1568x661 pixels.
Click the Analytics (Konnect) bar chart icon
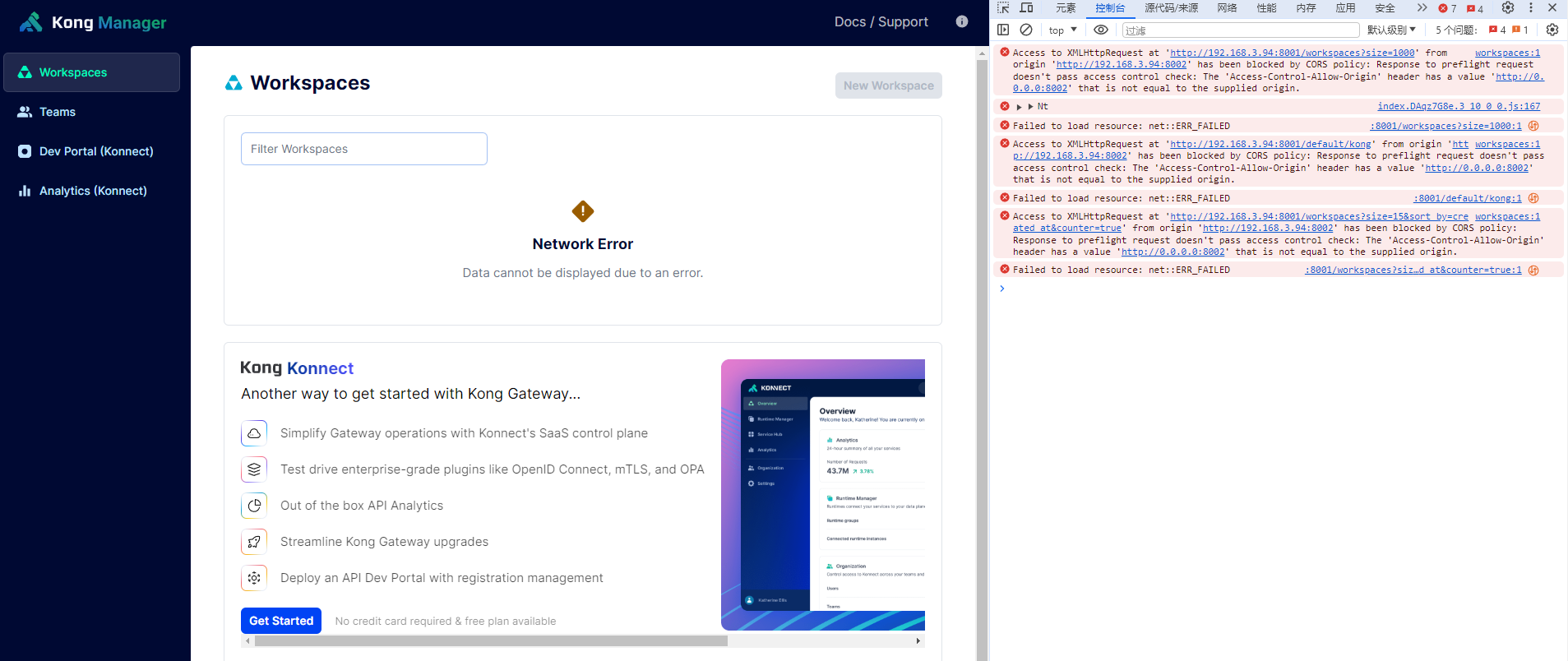pyautogui.click(x=25, y=191)
